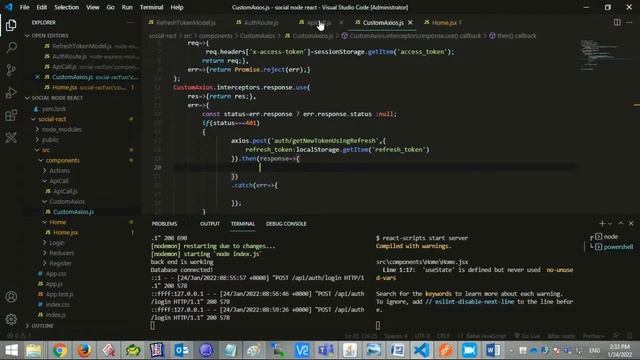The image size is (640, 360).
Task: Open Microsoft Word from the taskbar
Action: click(493, 350)
